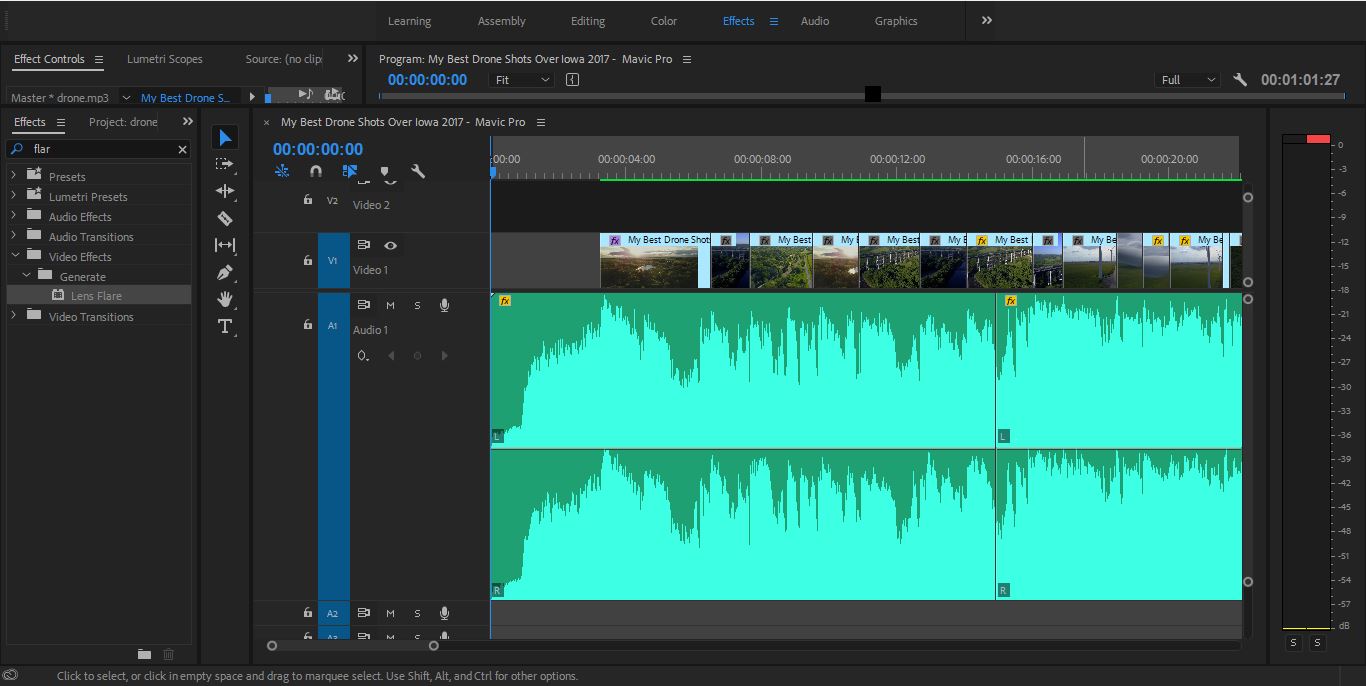This screenshot has width=1366, height=686.
Task: Collapse the Generate effects folder
Action: click(27, 276)
